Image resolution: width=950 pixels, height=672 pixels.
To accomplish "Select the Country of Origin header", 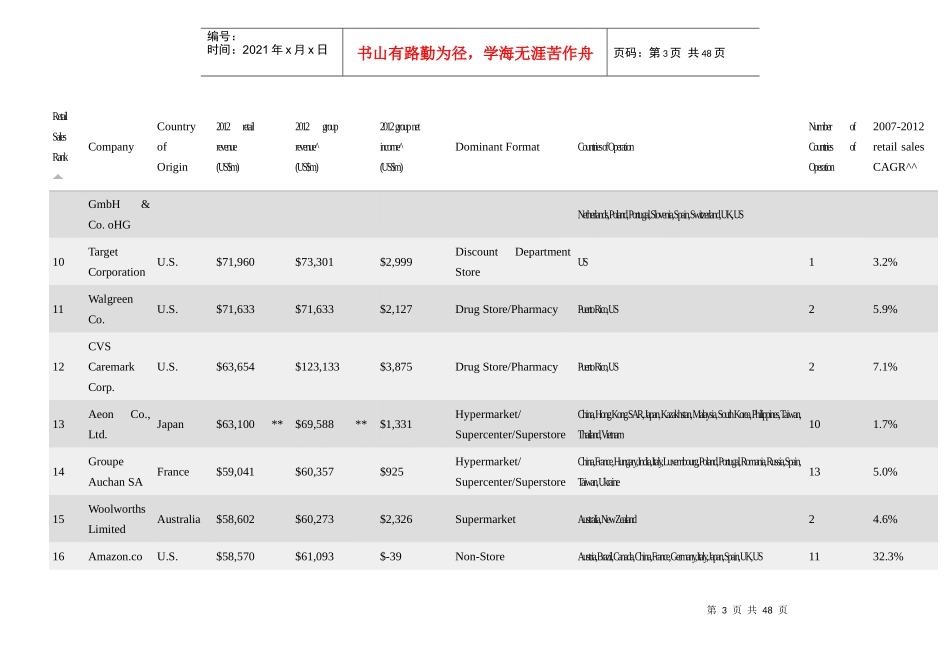I will point(176,147).
